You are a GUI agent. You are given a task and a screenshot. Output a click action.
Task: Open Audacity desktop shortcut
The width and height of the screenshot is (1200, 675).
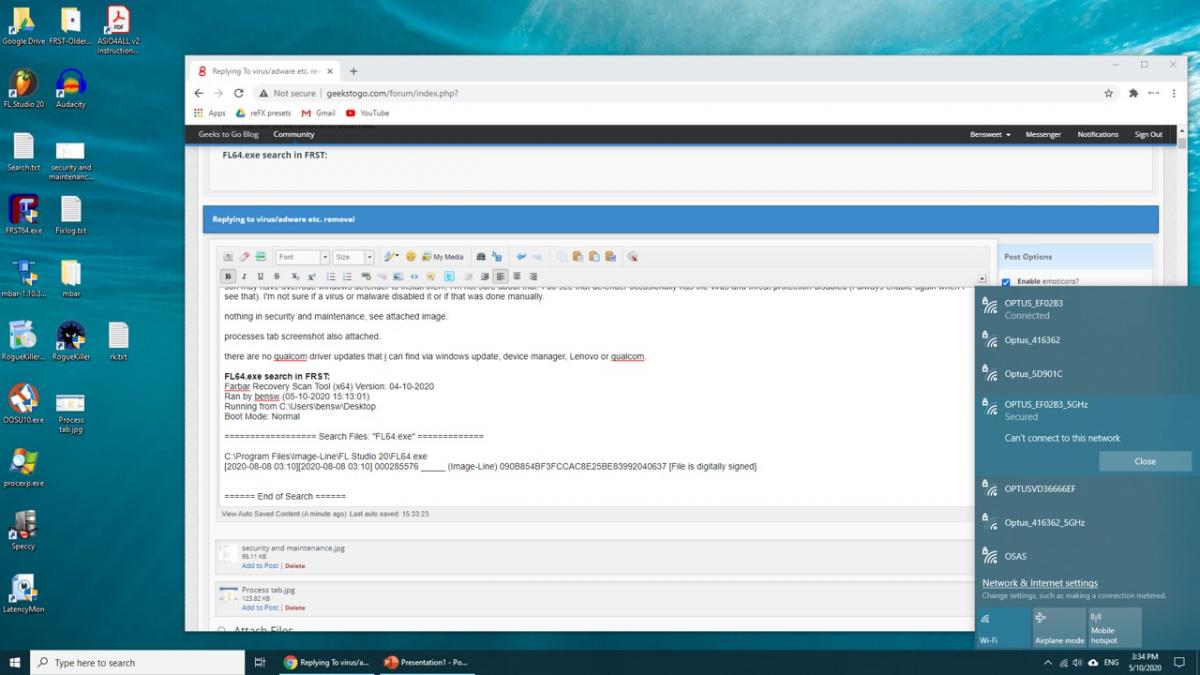pyautogui.click(x=70, y=88)
